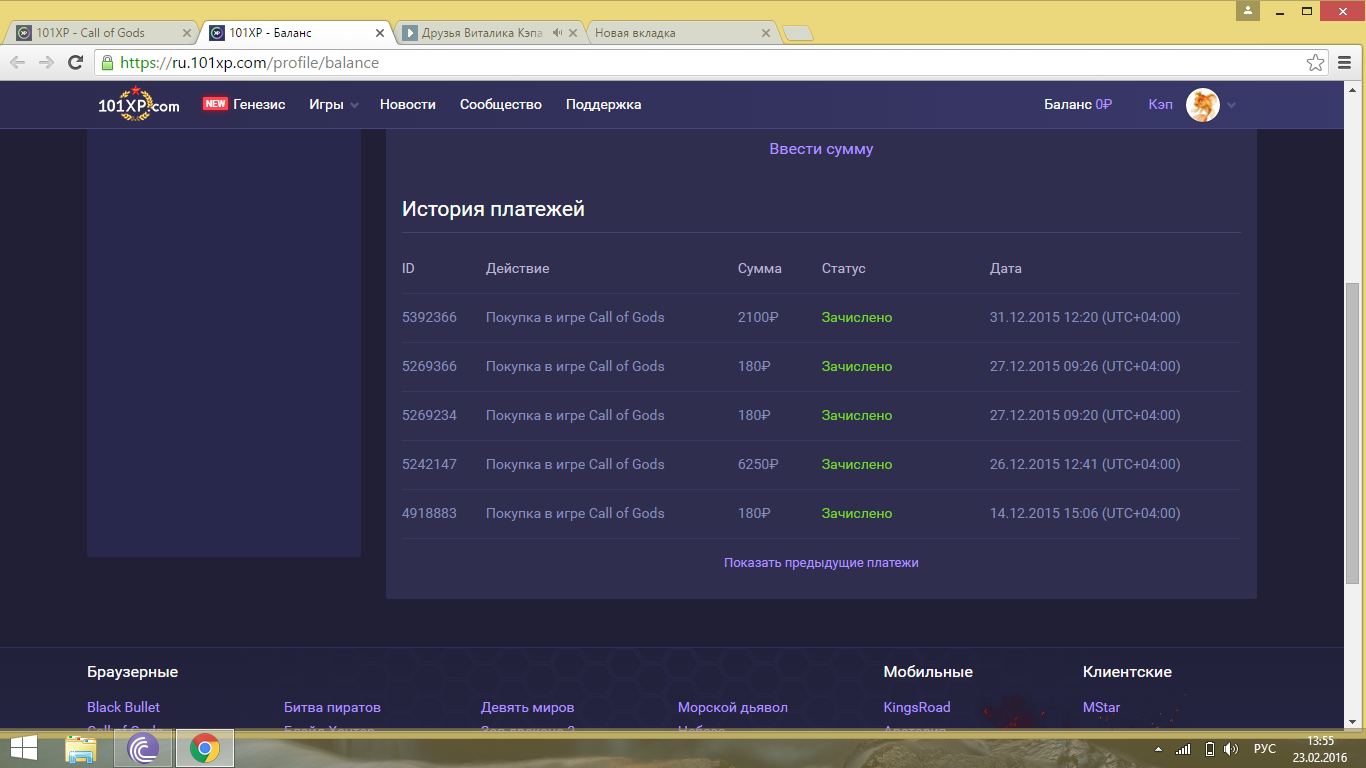Screen dimensions: 1366x768
Task: Click Показать предыдущие платежи
Action: point(821,563)
